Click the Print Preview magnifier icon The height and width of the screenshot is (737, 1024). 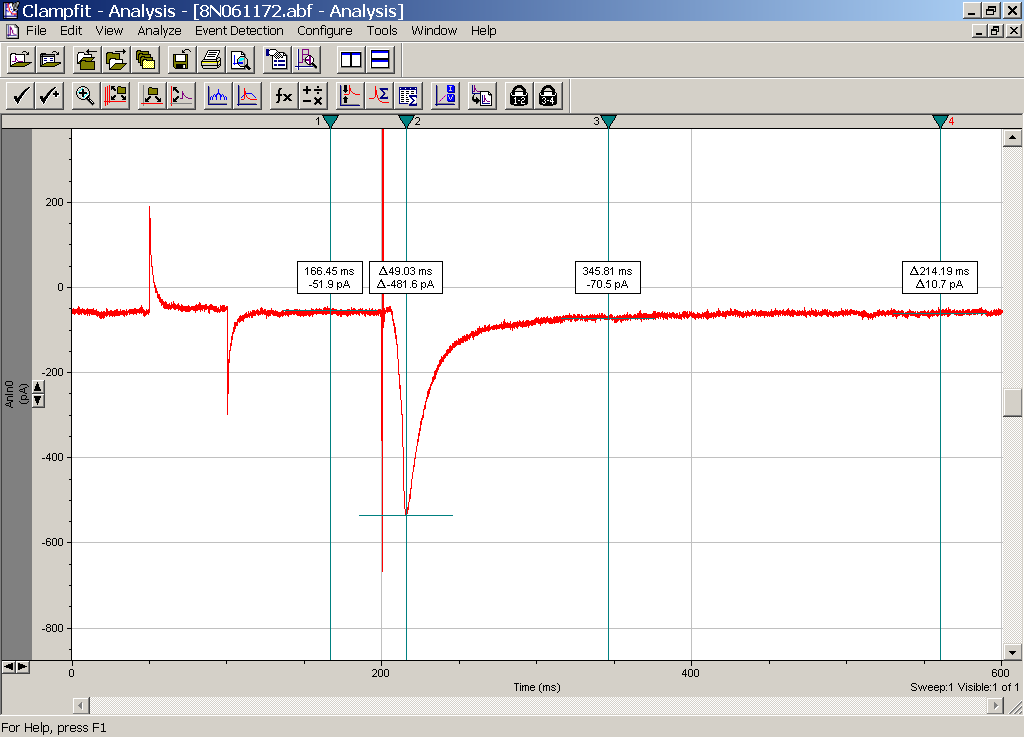(240, 60)
